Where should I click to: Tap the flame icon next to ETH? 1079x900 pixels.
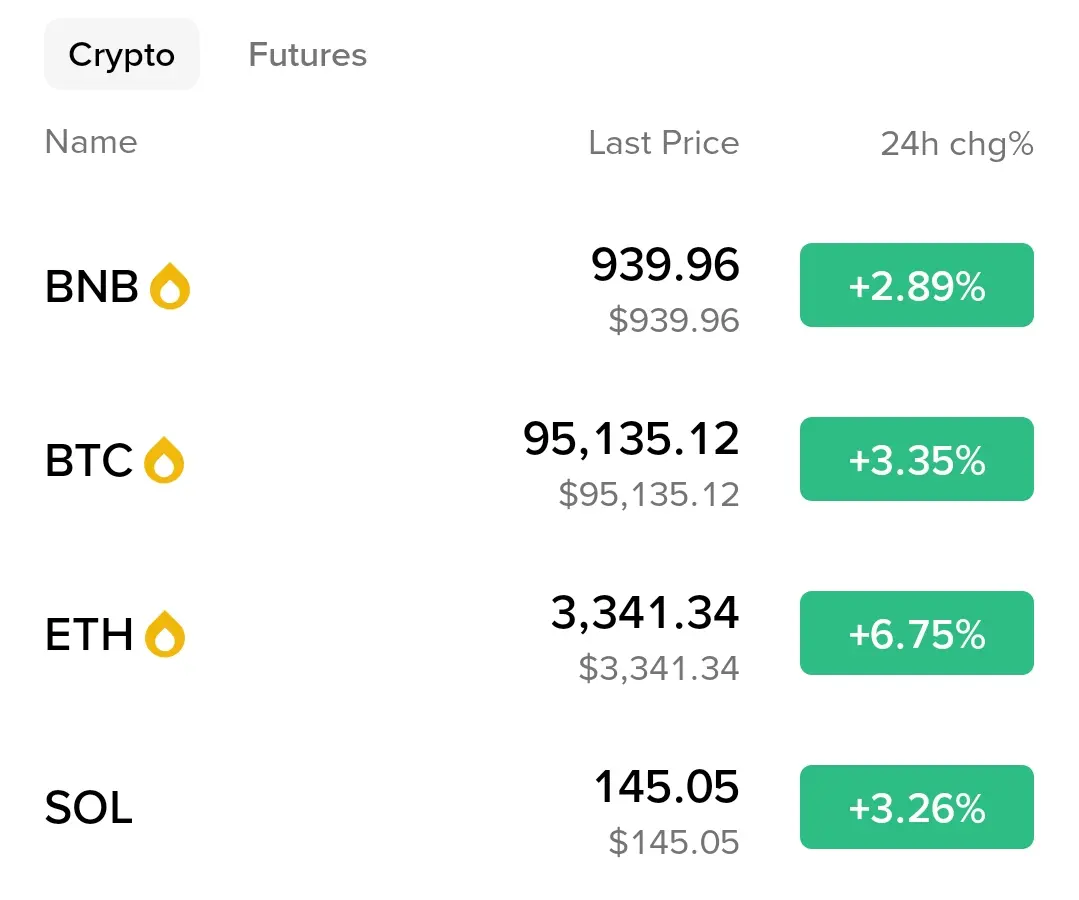(x=165, y=635)
